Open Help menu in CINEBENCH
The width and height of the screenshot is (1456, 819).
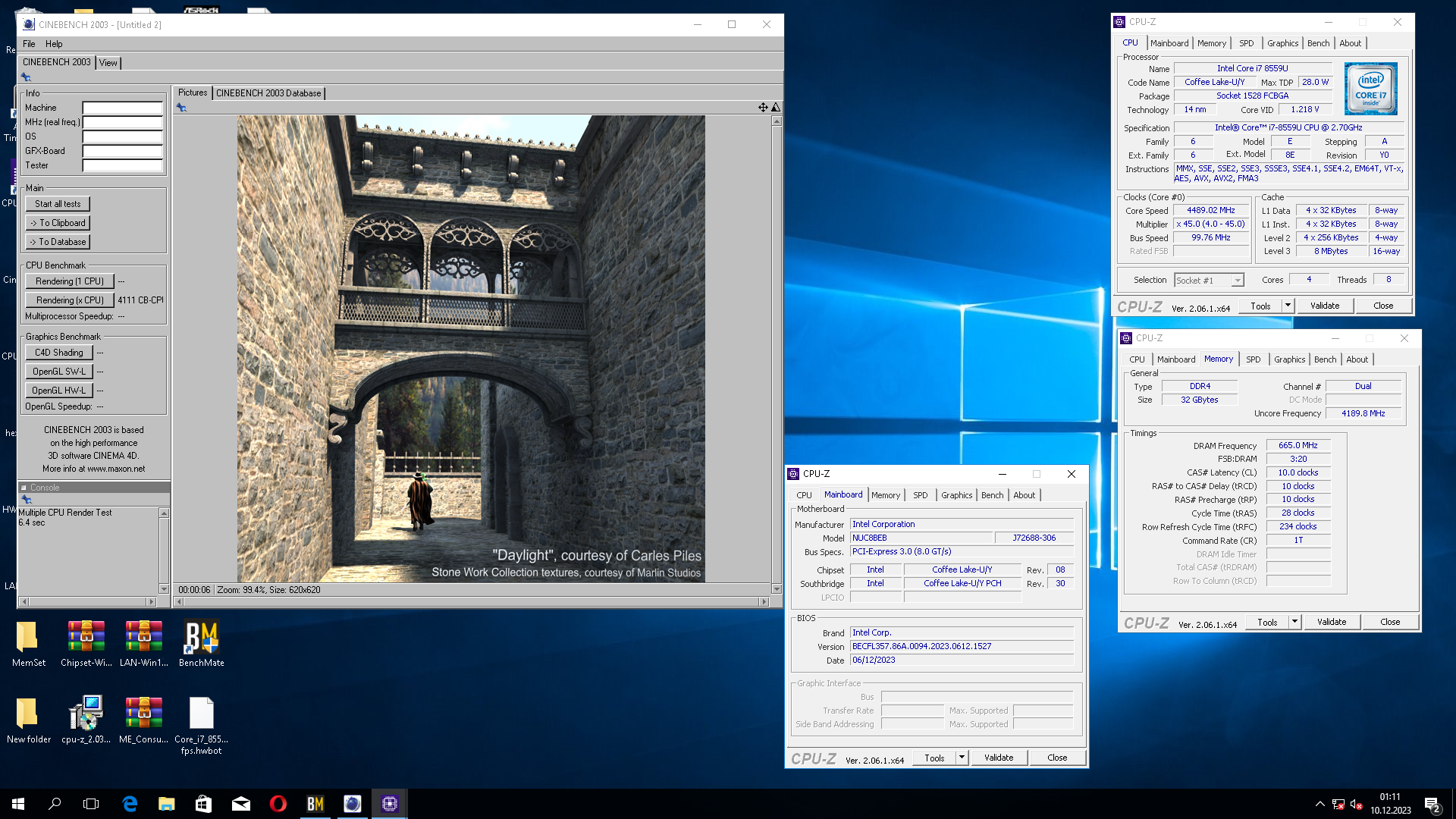click(54, 44)
